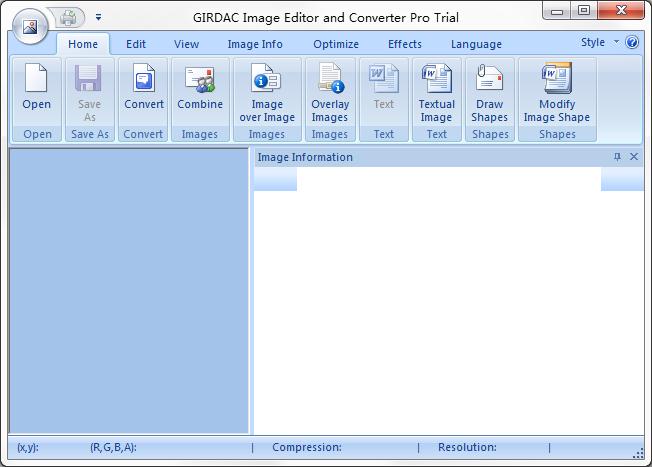Click the printer quick access icon

click(68, 17)
